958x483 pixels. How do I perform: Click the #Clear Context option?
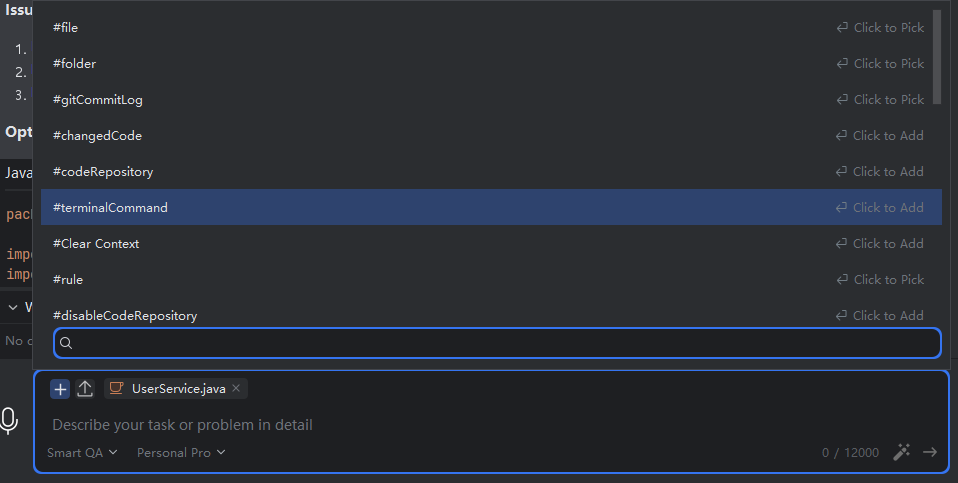point(96,244)
